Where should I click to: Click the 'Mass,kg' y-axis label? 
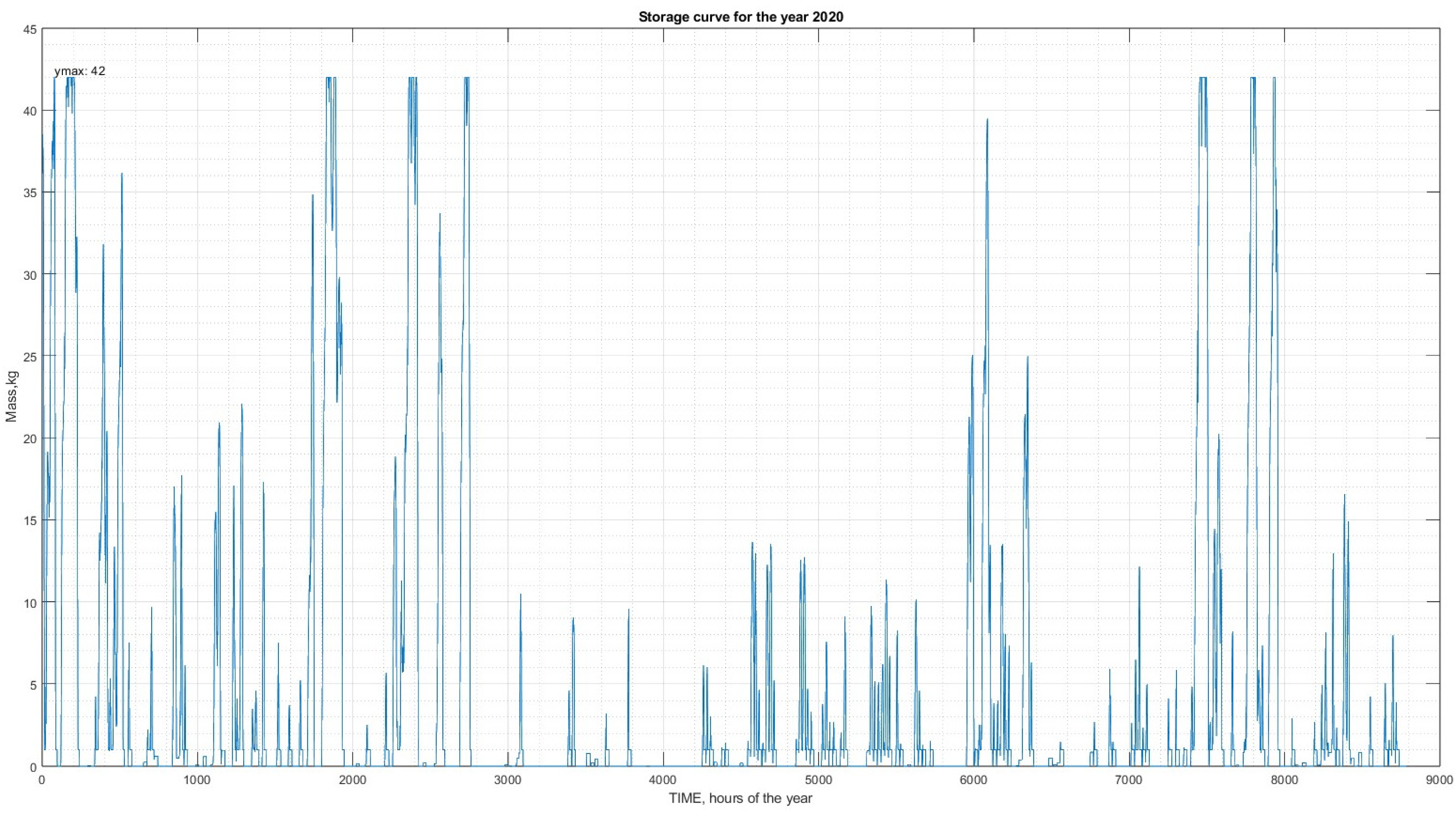pos(11,396)
